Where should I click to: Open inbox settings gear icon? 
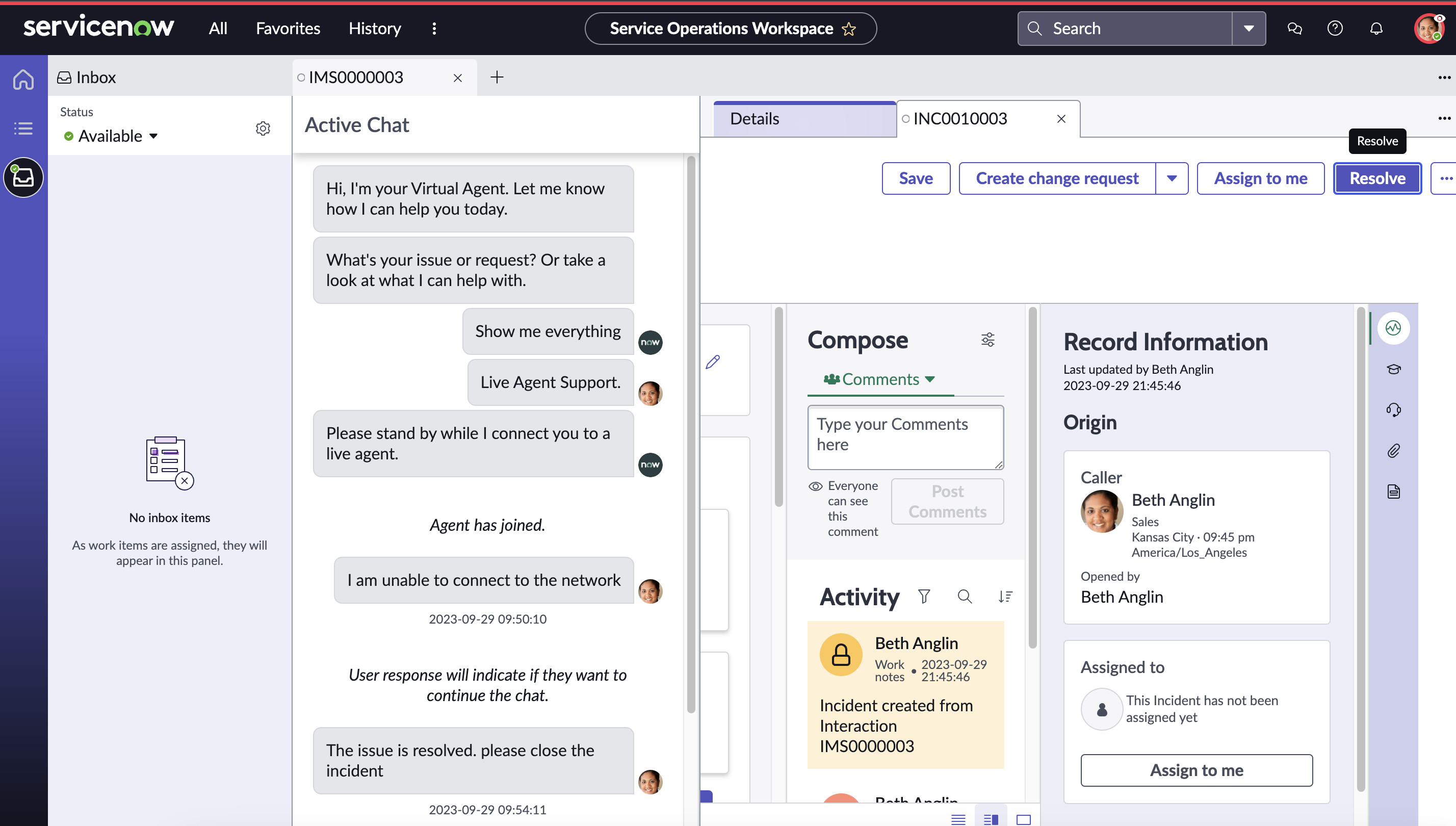pyautogui.click(x=263, y=128)
